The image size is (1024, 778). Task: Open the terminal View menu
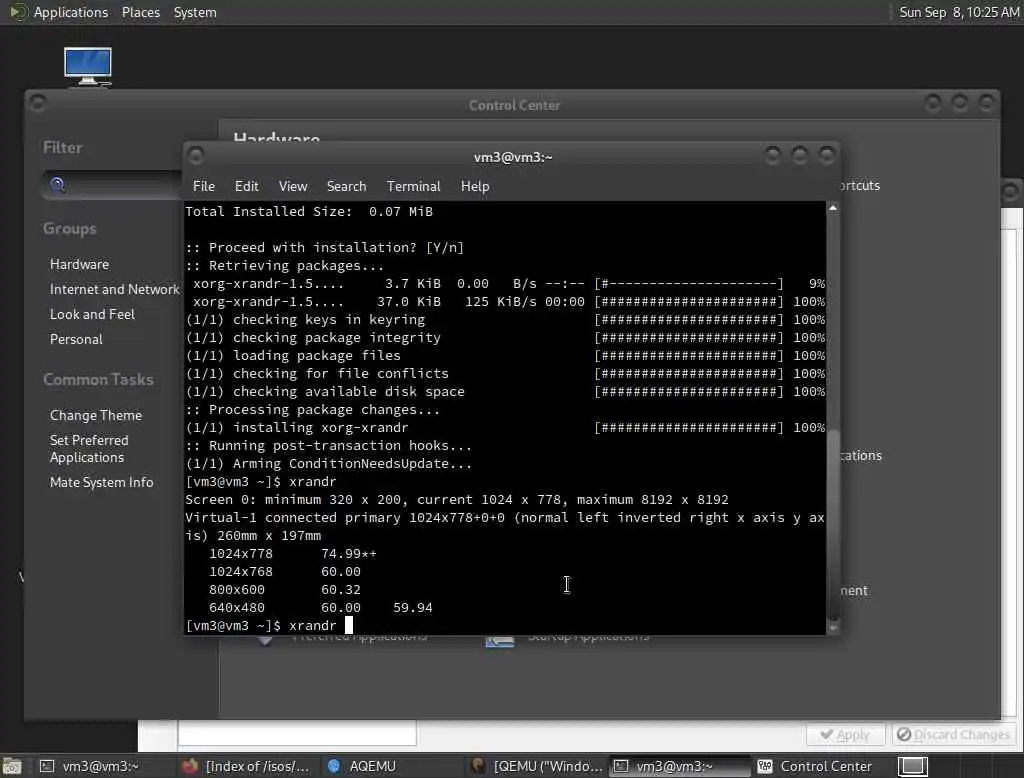(x=293, y=186)
